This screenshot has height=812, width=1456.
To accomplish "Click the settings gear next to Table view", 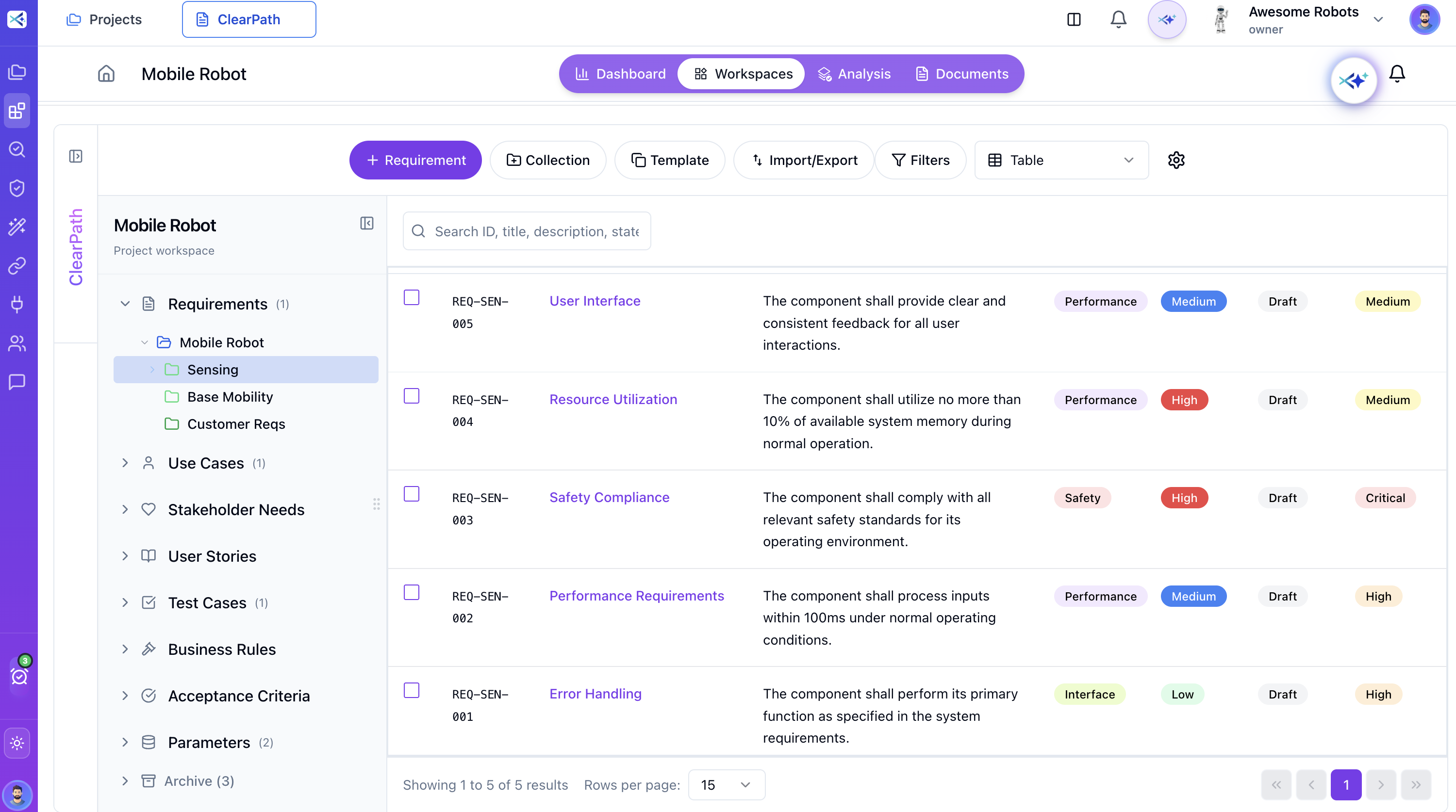I will [x=1175, y=160].
